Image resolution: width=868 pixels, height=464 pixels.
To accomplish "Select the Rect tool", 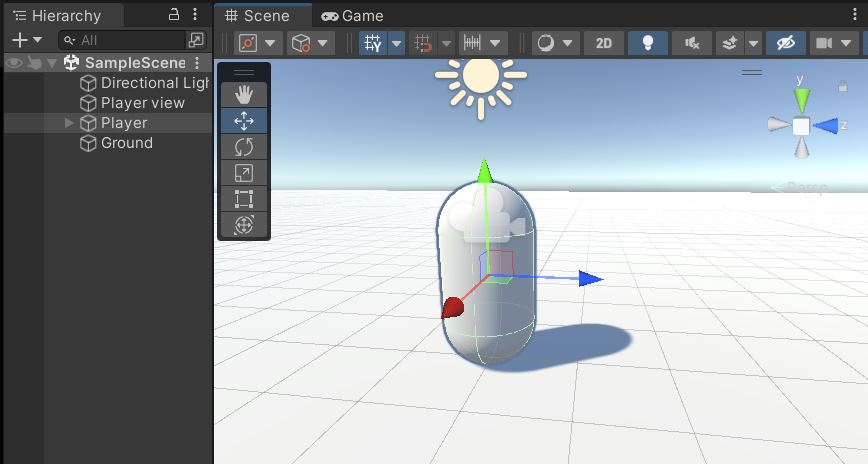I will click(244, 198).
